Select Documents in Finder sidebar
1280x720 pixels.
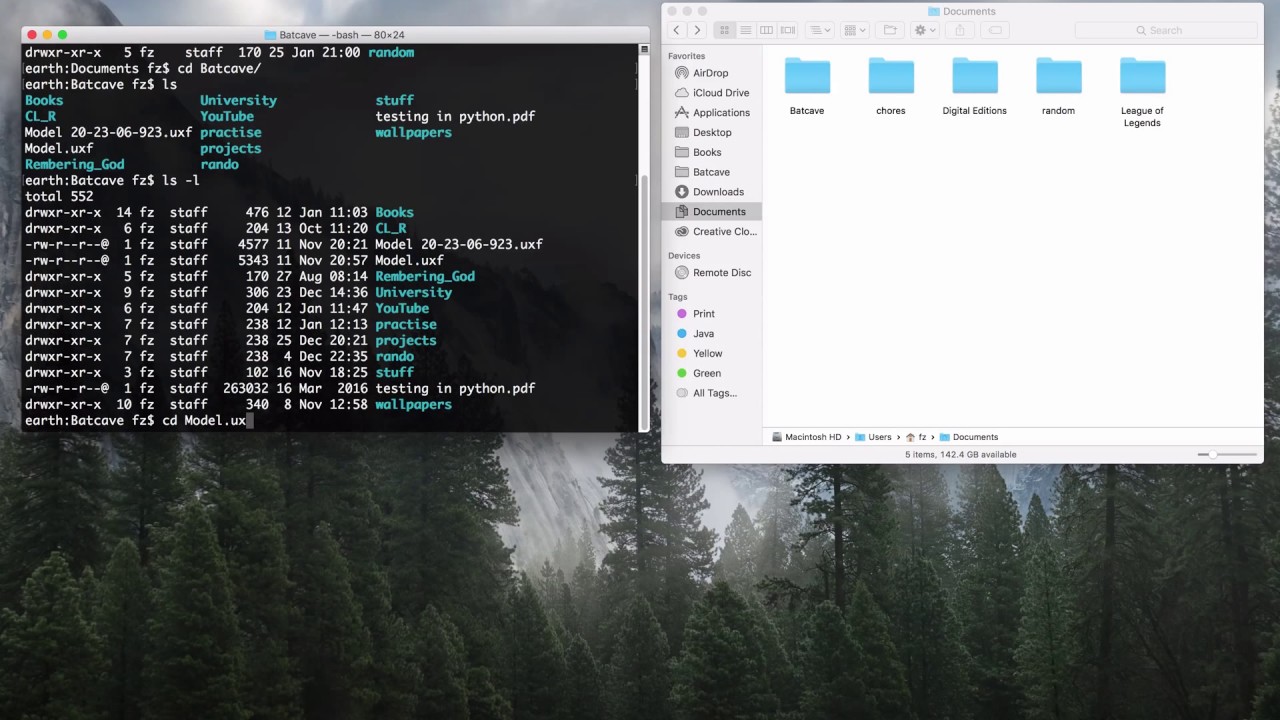click(x=711, y=212)
